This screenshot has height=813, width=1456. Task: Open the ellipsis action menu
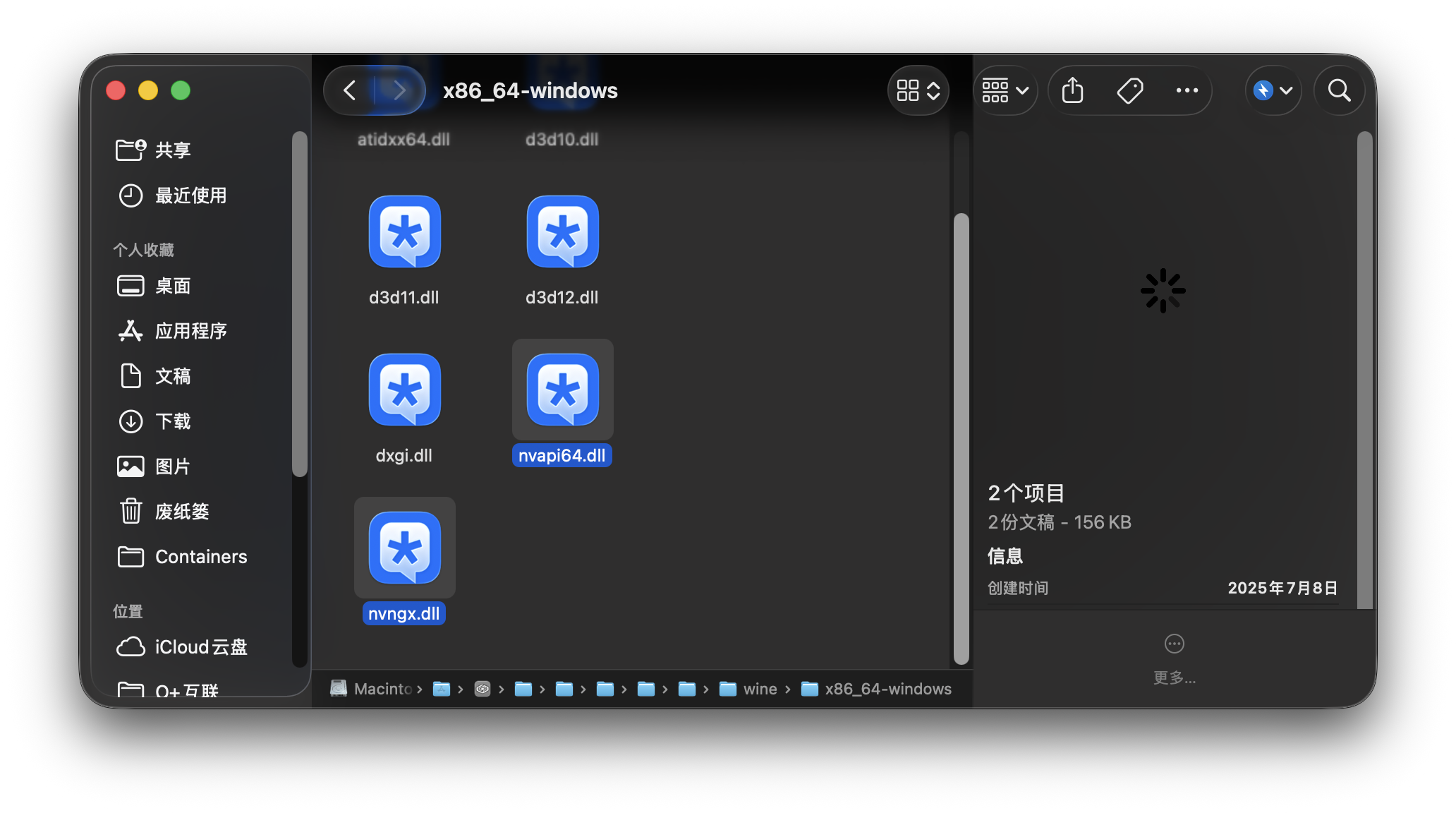pyautogui.click(x=1187, y=90)
